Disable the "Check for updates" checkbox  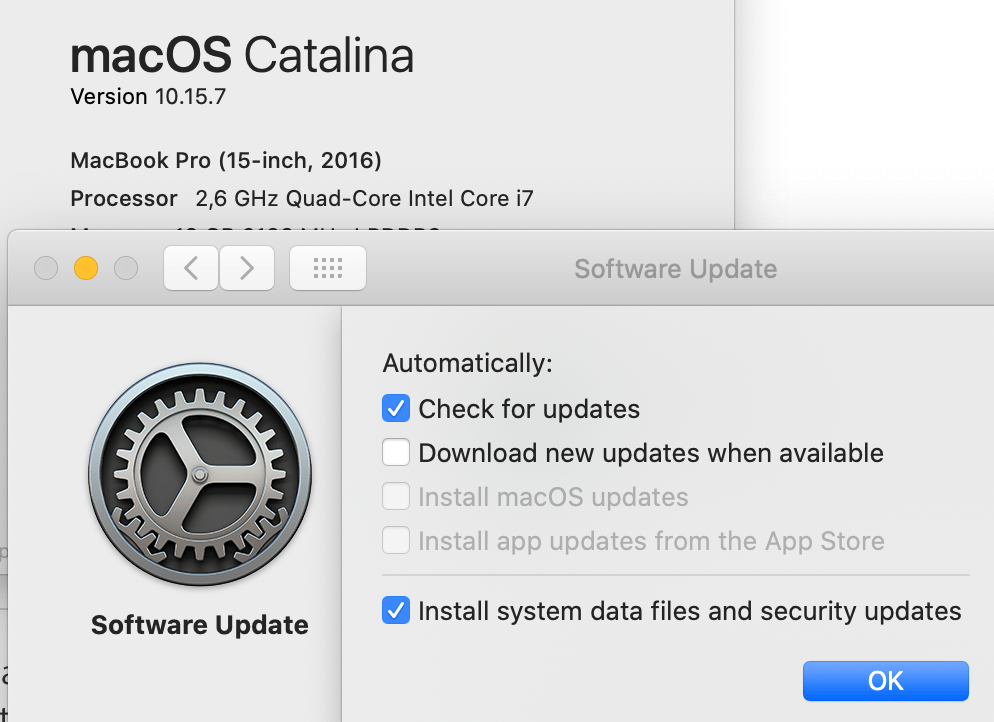click(396, 408)
